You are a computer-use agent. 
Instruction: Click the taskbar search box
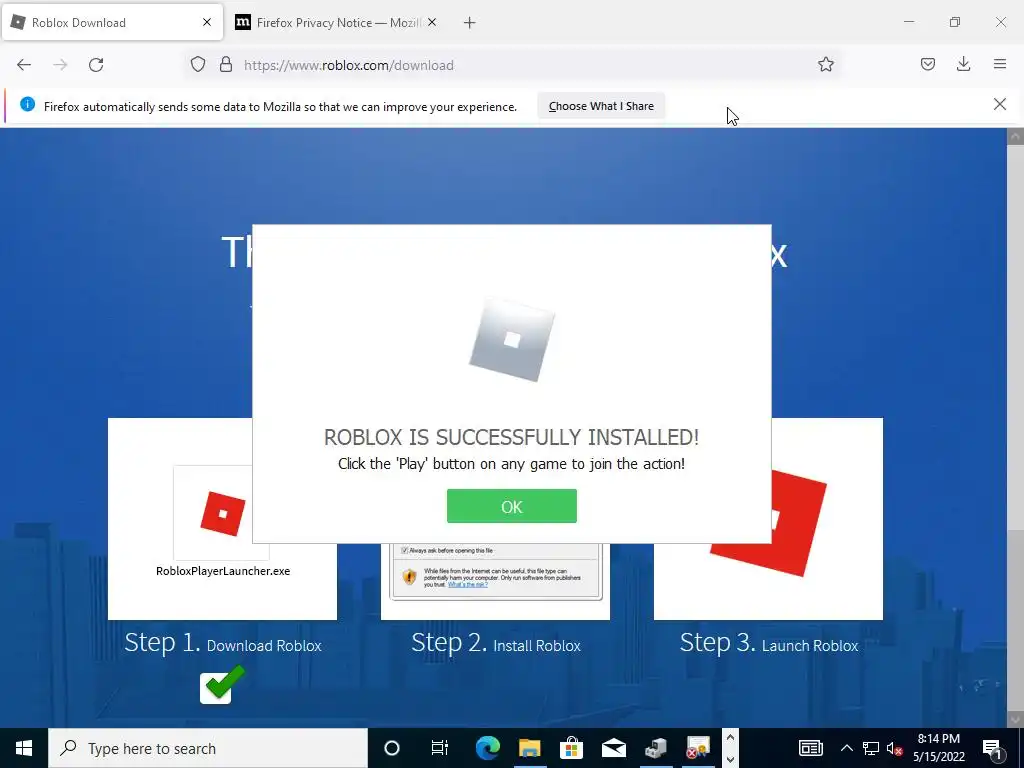208,748
